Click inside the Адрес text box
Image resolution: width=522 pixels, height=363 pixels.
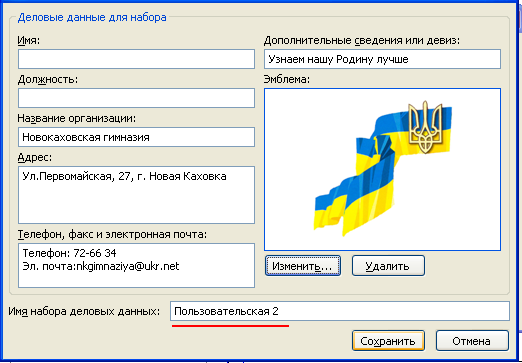(136, 195)
